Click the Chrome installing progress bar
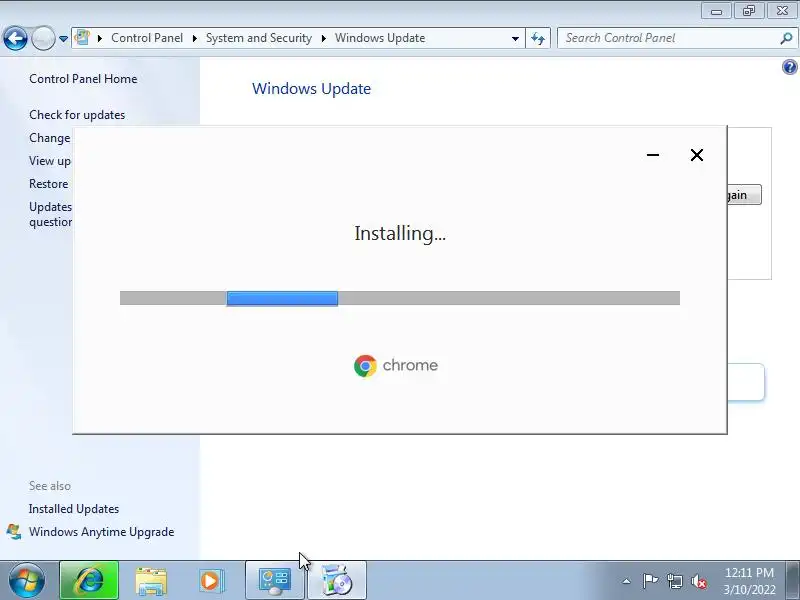Viewport: 800px width, 600px height. 400,298
